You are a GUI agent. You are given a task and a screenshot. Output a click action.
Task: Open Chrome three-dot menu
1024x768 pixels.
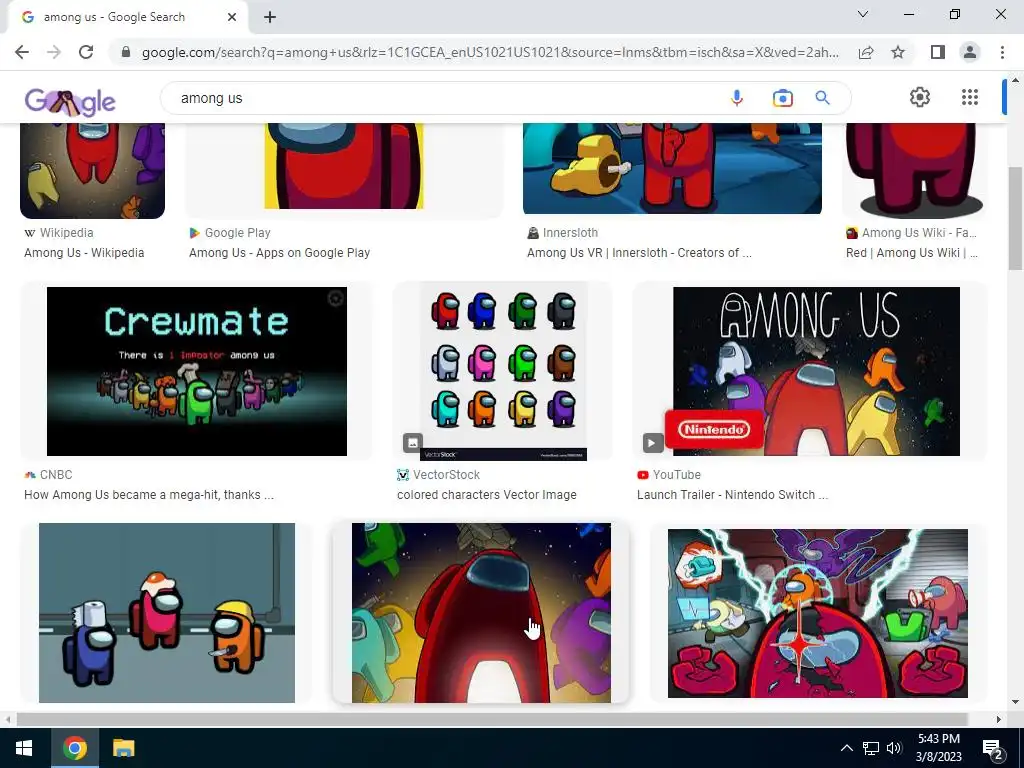(x=1002, y=52)
